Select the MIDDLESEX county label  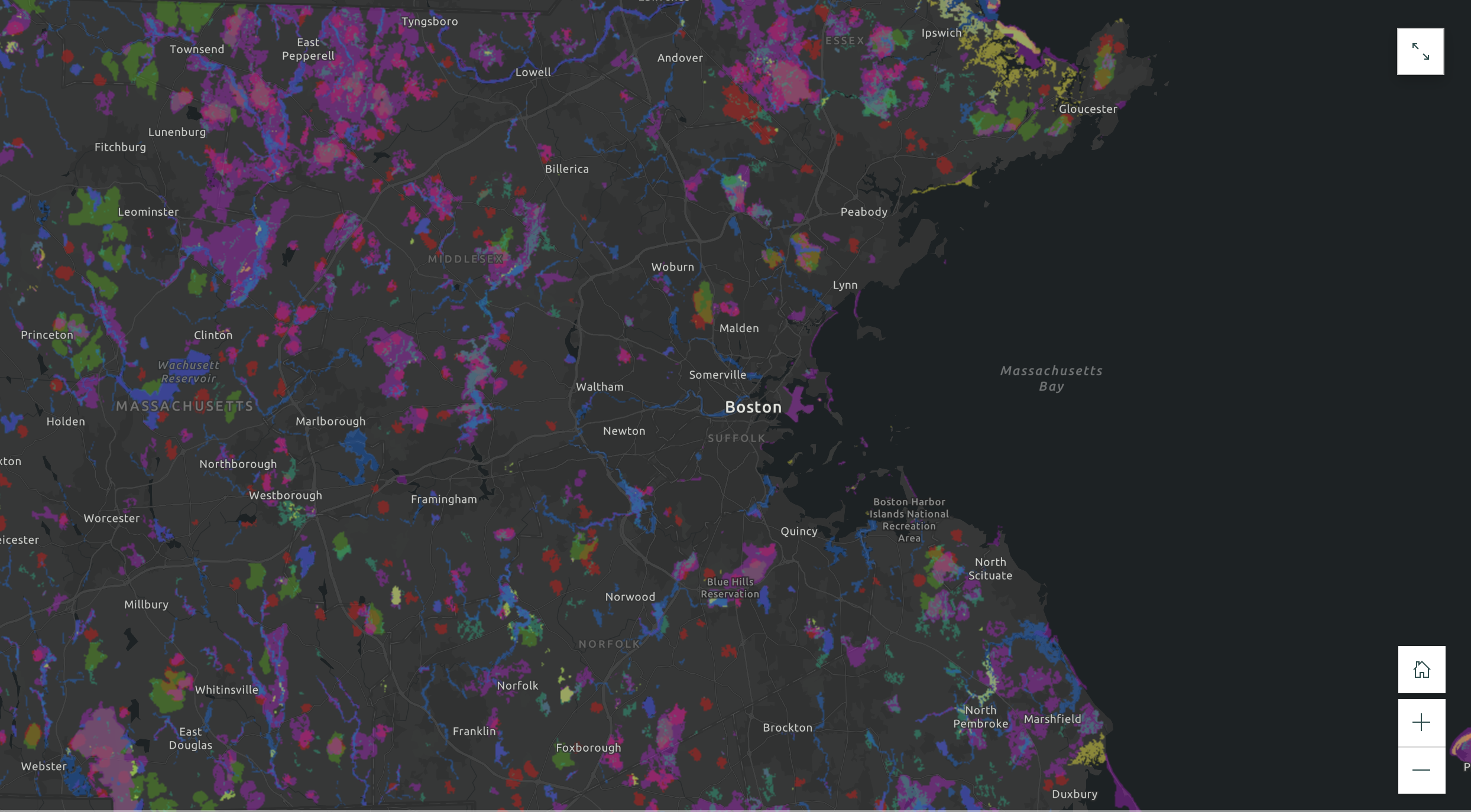tap(465, 259)
